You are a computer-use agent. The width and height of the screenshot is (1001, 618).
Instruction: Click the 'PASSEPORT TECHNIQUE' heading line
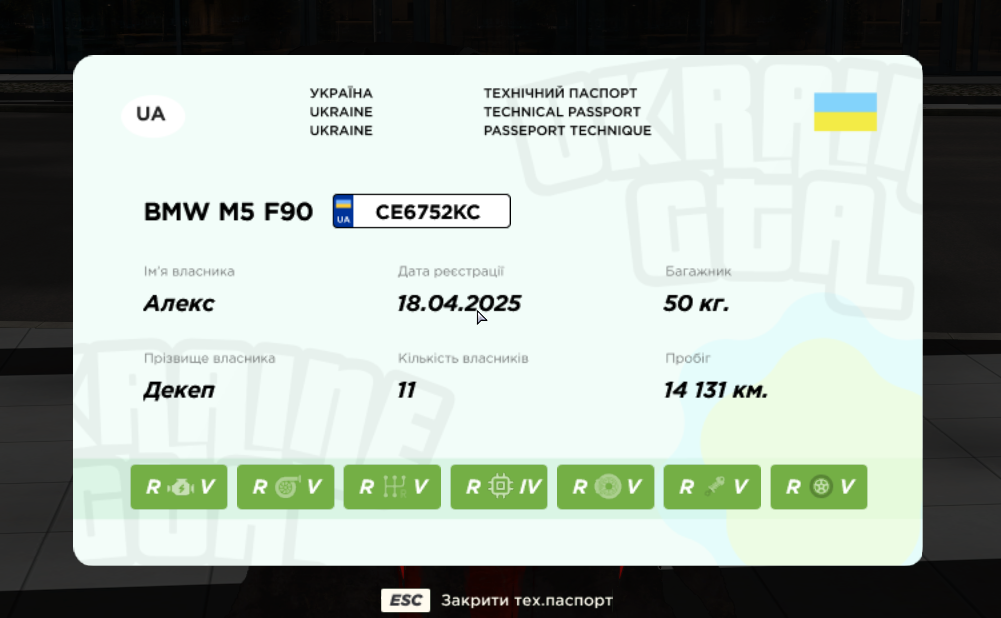click(568, 130)
